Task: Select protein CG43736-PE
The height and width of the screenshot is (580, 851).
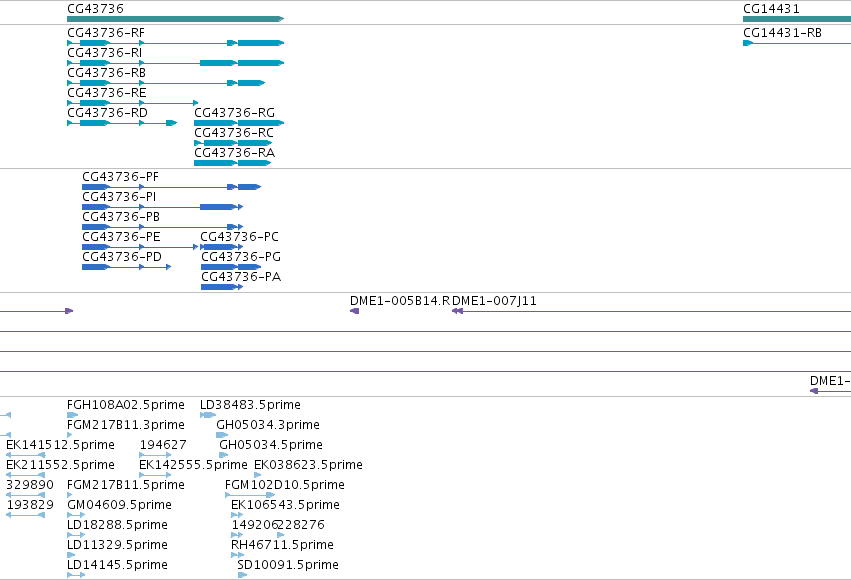Action: 140,247
